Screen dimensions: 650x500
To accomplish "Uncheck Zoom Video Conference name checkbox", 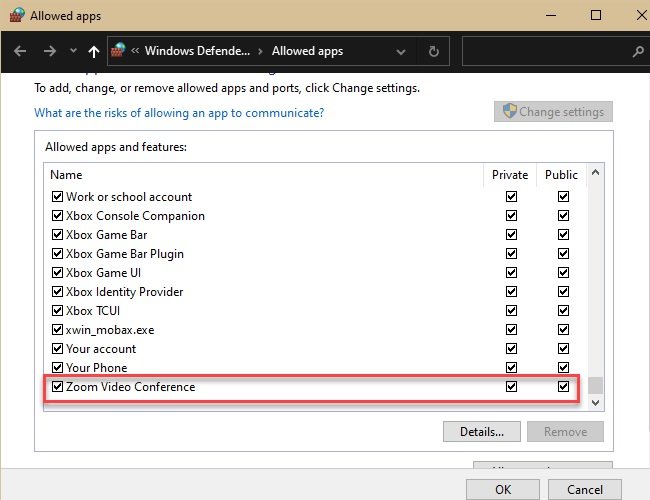I will coord(57,387).
